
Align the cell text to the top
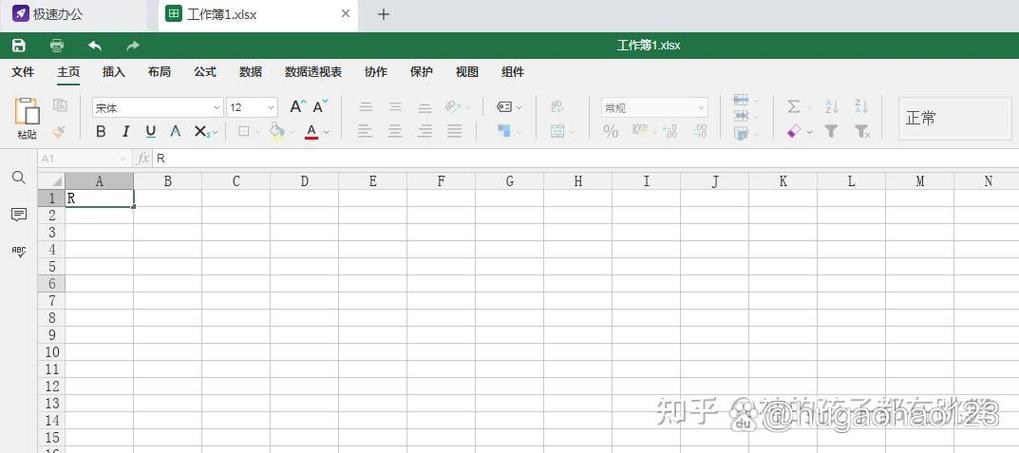click(x=366, y=107)
